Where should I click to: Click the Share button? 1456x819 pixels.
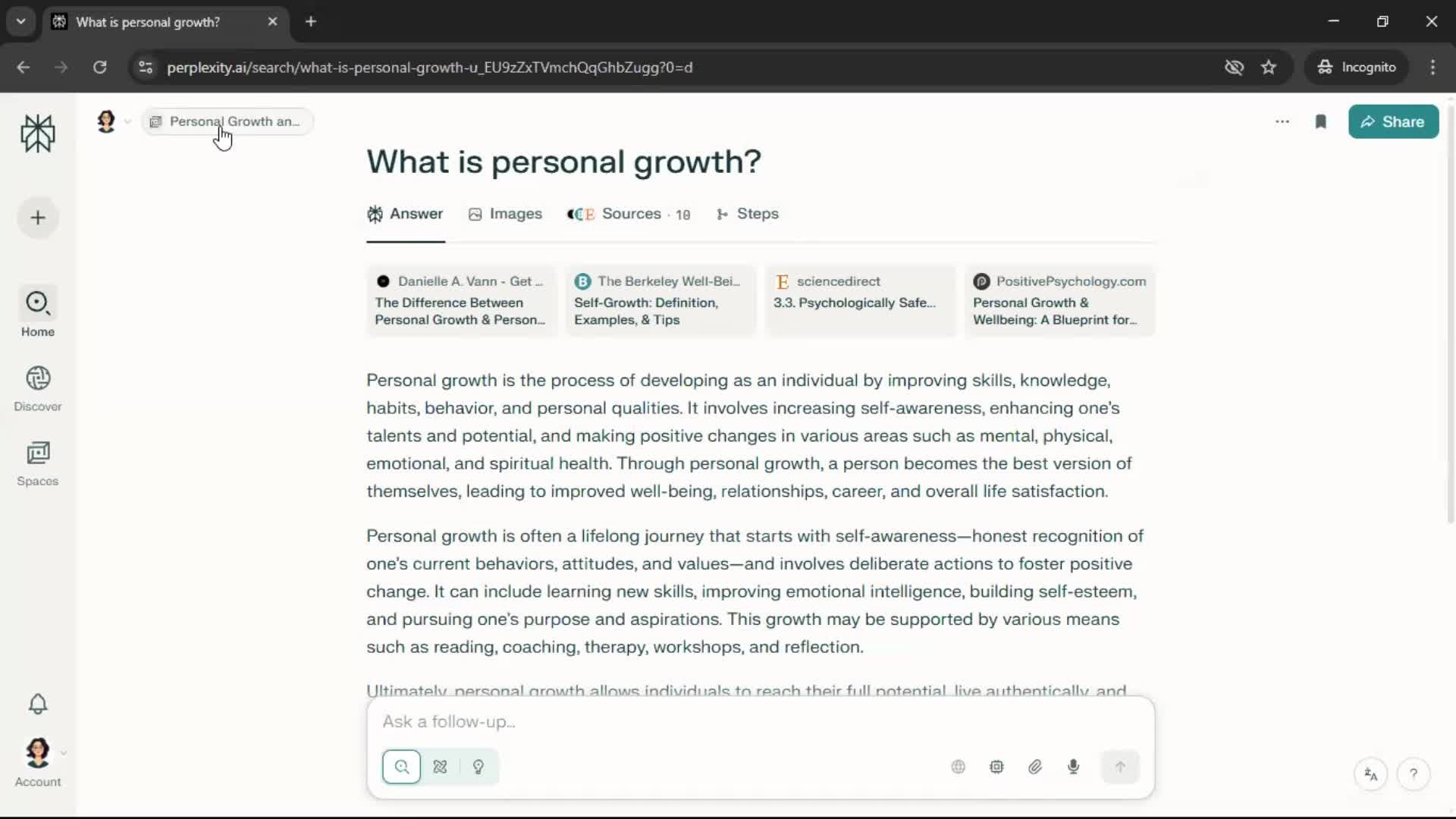click(1393, 122)
